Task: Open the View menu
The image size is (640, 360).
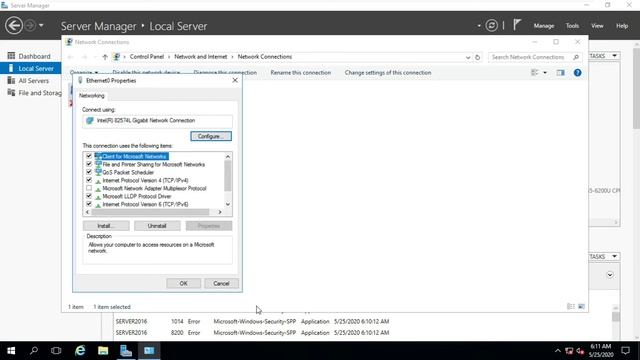Action: click(597, 26)
